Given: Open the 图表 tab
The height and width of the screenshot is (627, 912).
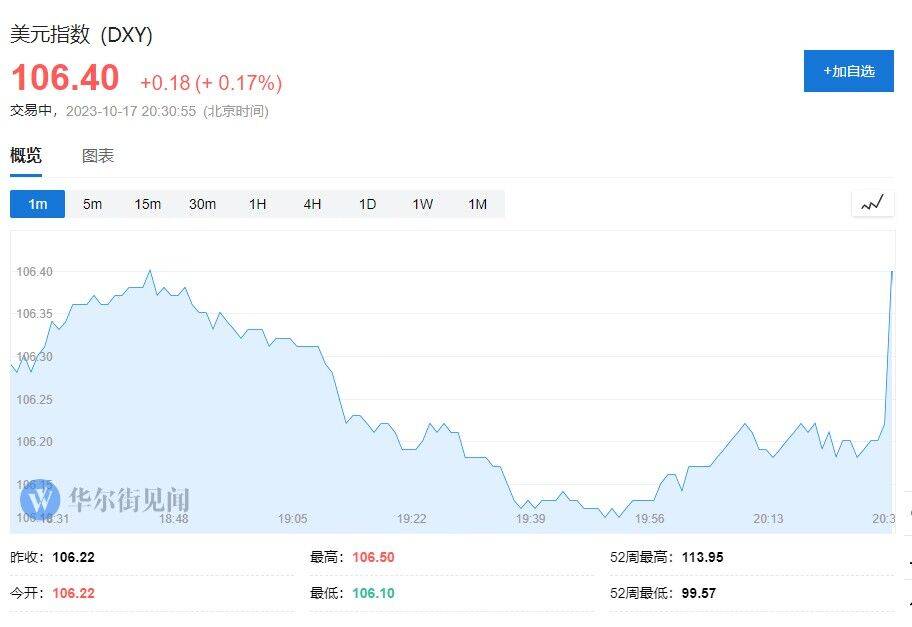Looking at the screenshot, I should click(x=98, y=156).
